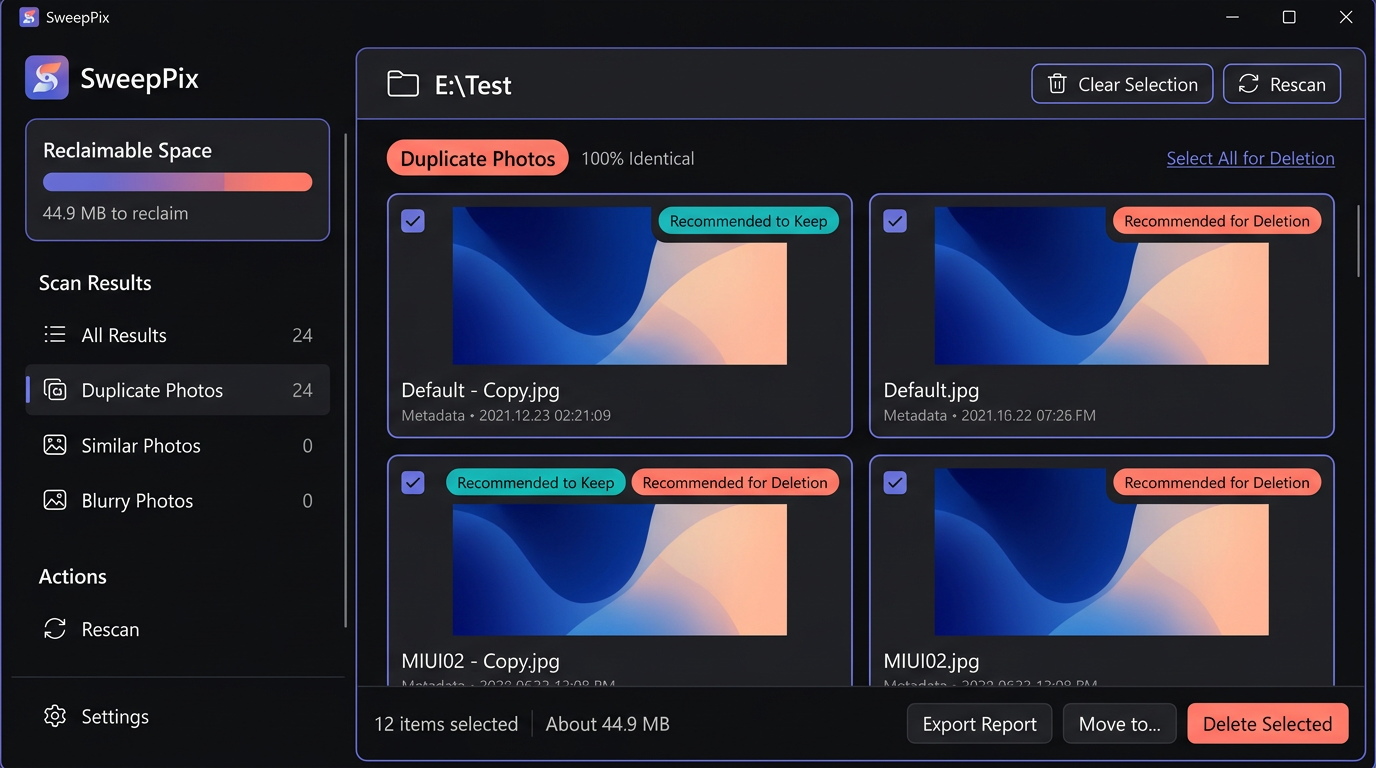1376x768 pixels.
Task: Click Recommended to Keep on Default - Copy.jpg
Action: 748,221
